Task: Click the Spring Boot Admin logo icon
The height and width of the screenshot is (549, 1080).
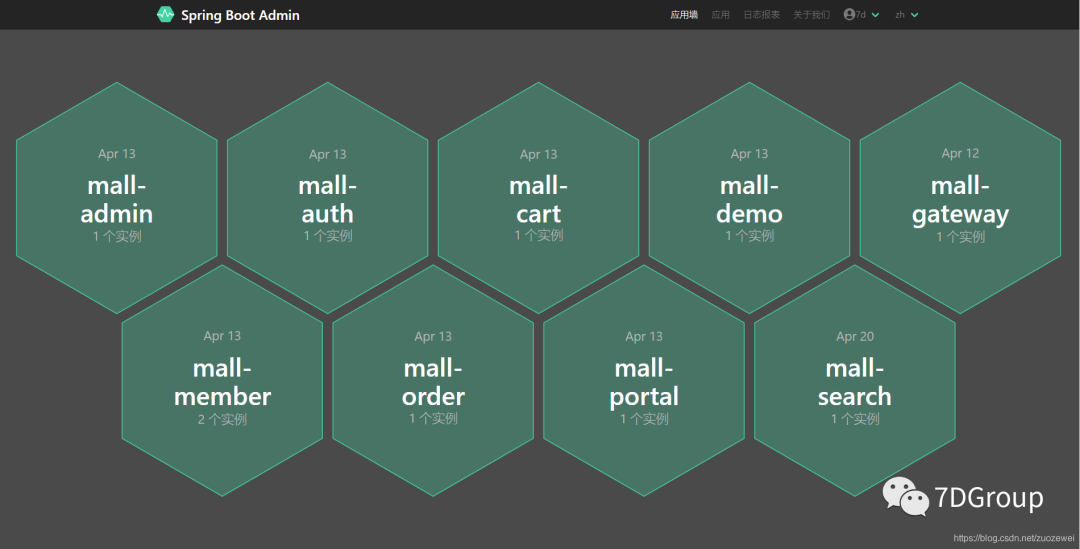Action: tap(165, 14)
